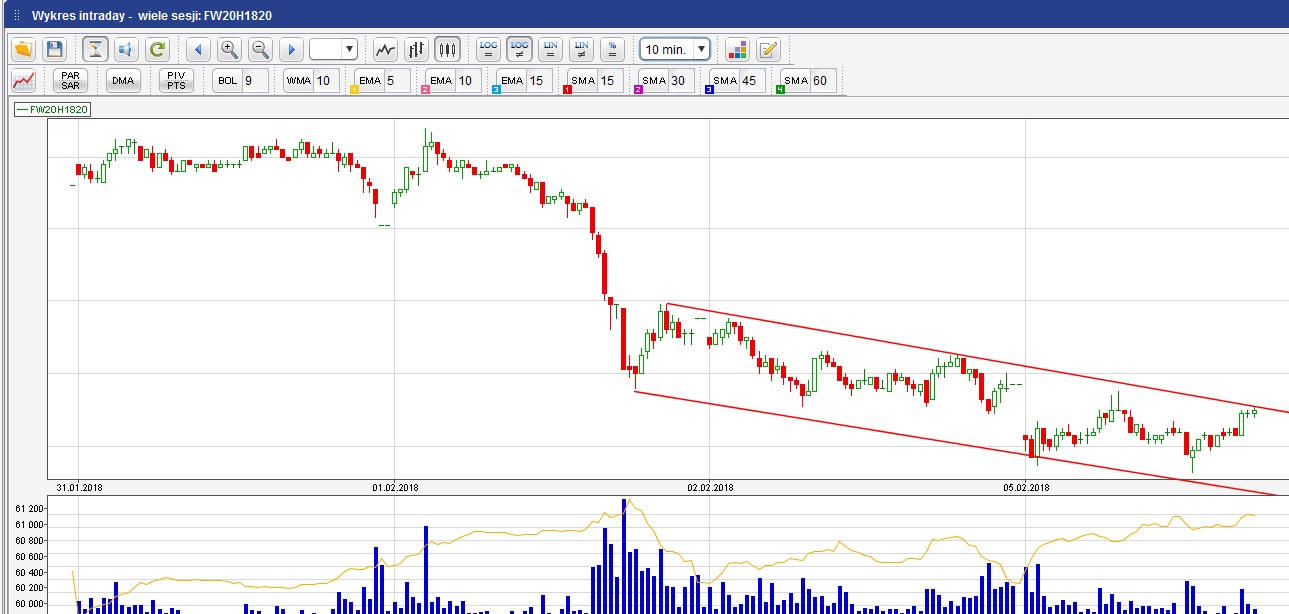1289x614 pixels.
Task: Click the PAR SAR indicator button
Action: 70,81
